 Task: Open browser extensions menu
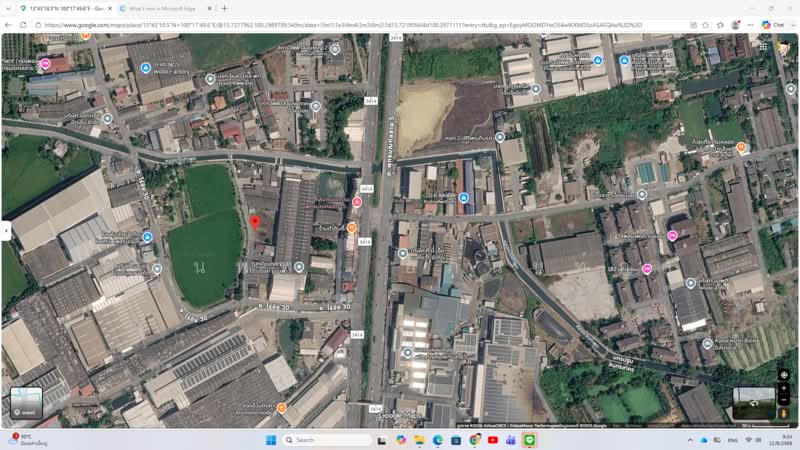720,24
